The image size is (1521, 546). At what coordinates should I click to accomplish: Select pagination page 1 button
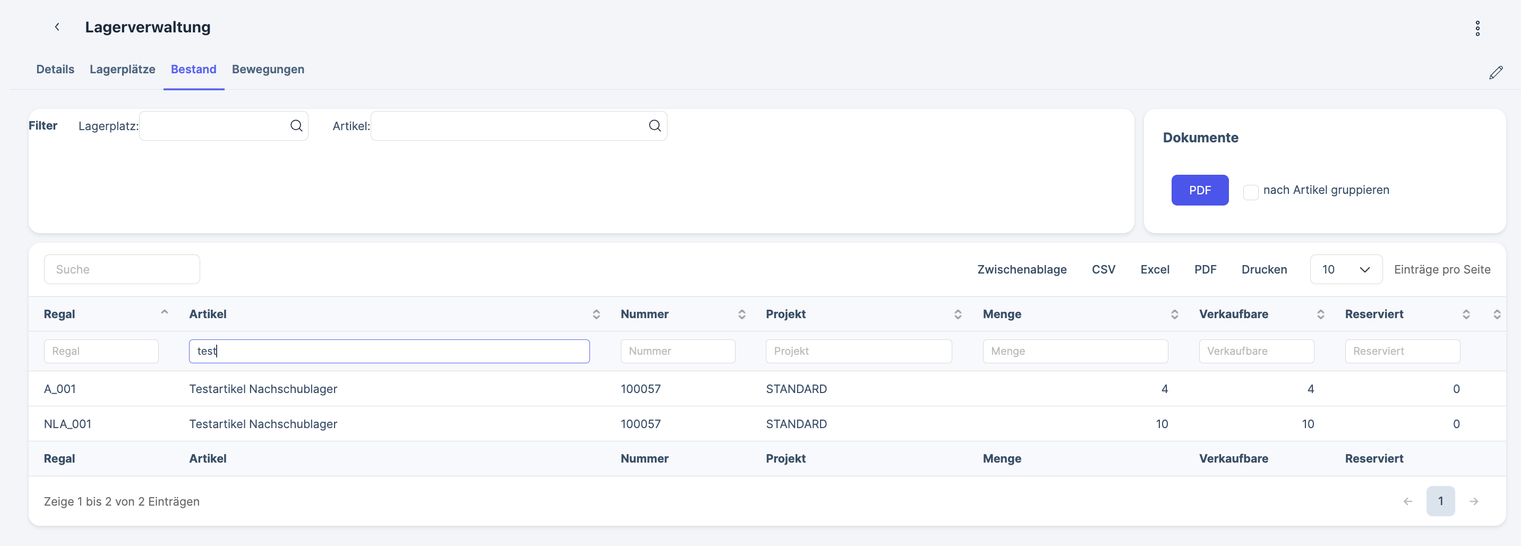click(1440, 501)
